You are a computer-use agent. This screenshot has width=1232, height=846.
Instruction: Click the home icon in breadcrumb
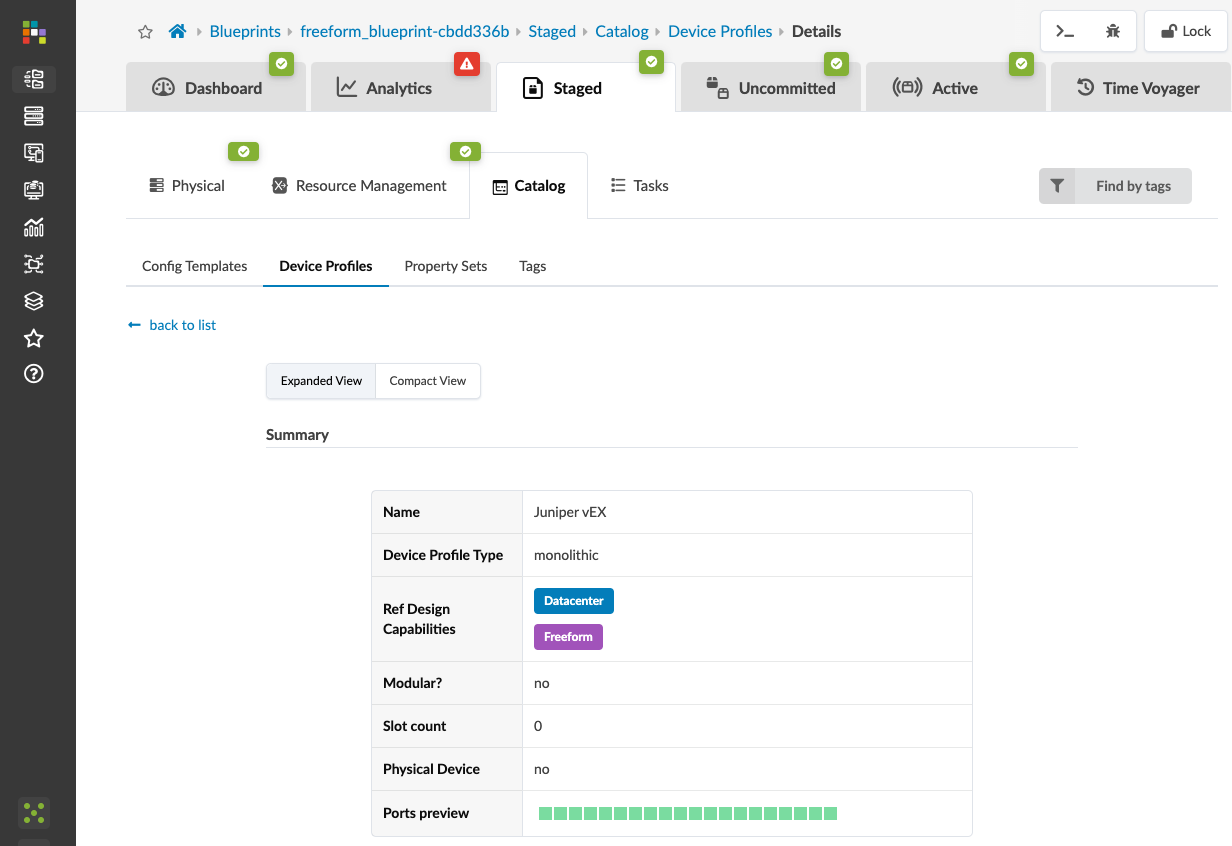[177, 32]
